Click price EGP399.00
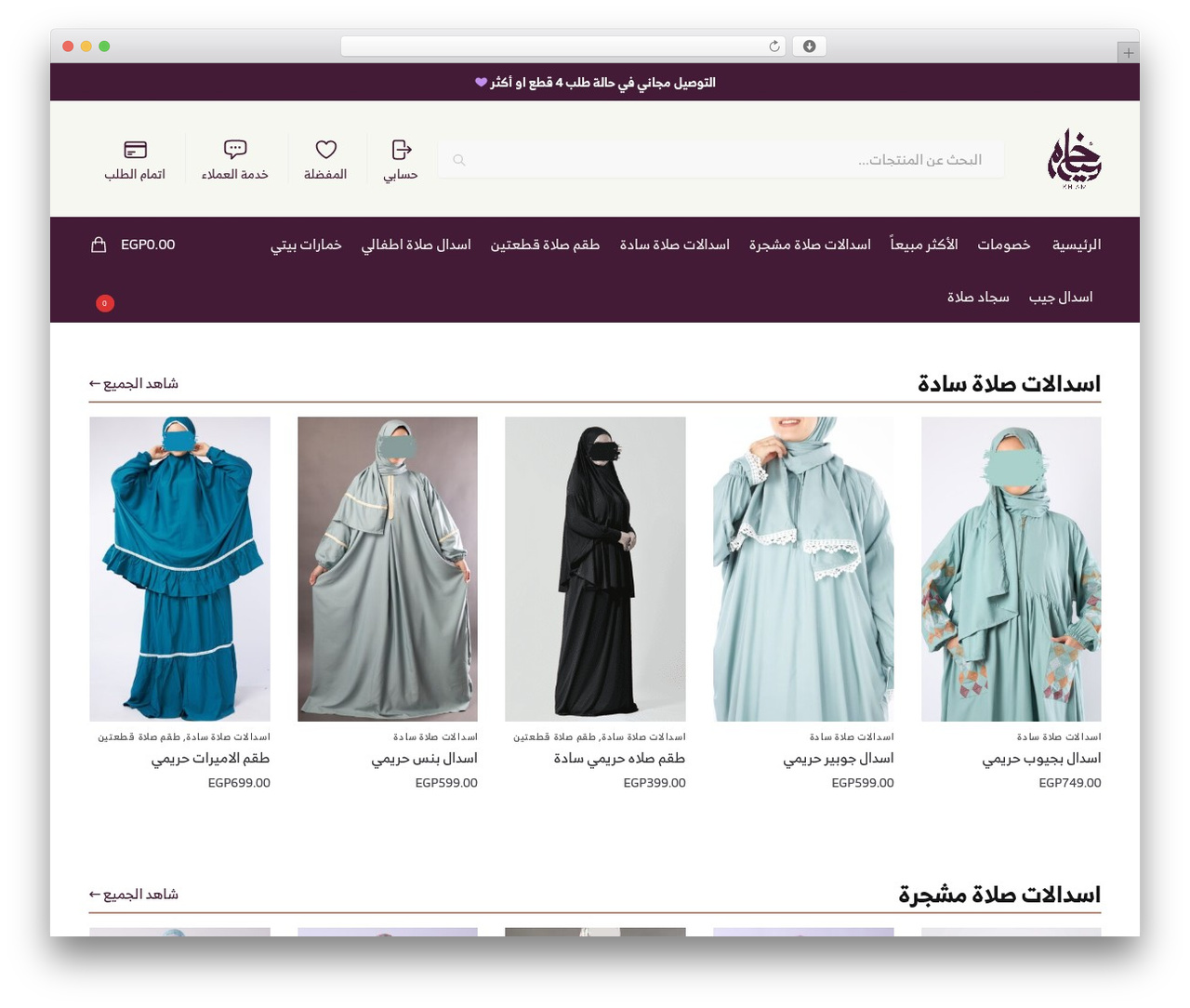The width and height of the screenshot is (1190, 1008). pos(654,783)
